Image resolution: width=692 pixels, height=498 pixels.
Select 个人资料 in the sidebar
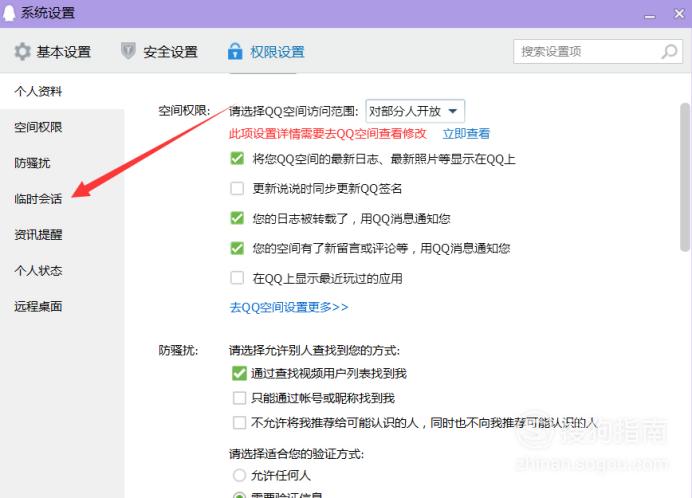pyautogui.click(x=38, y=91)
